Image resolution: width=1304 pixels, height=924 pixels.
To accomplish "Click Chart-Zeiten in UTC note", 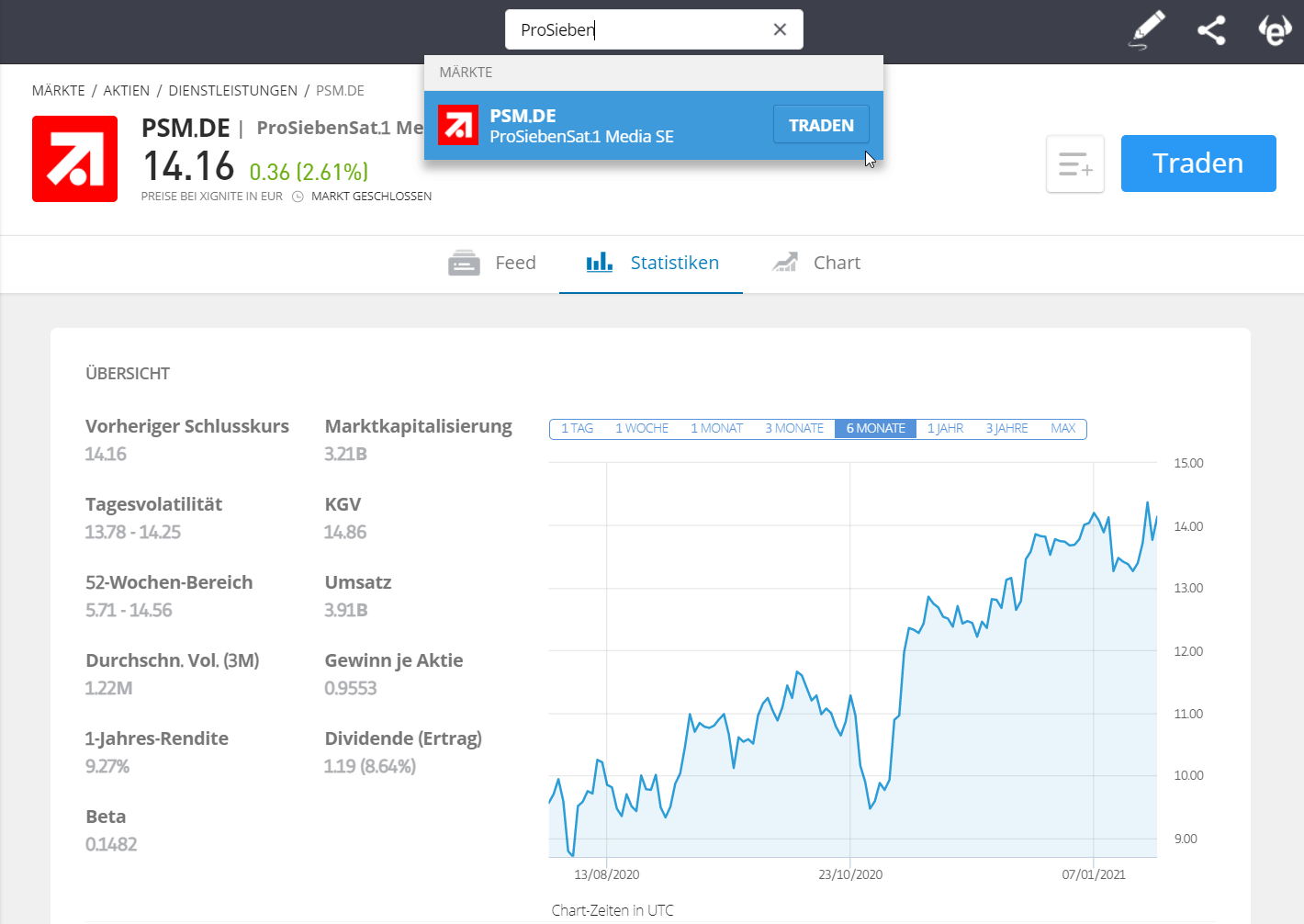I will tap(613, 910).
